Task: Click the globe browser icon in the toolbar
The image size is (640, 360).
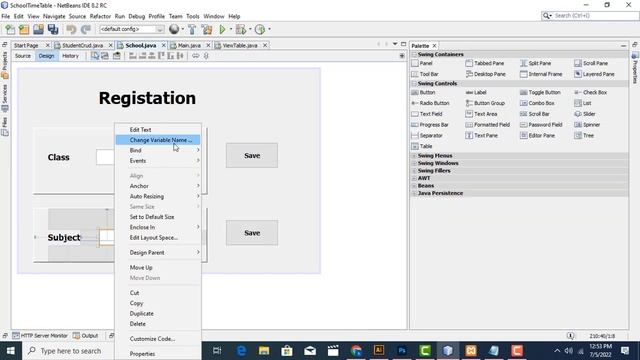Action: click(x=174, y=29)
